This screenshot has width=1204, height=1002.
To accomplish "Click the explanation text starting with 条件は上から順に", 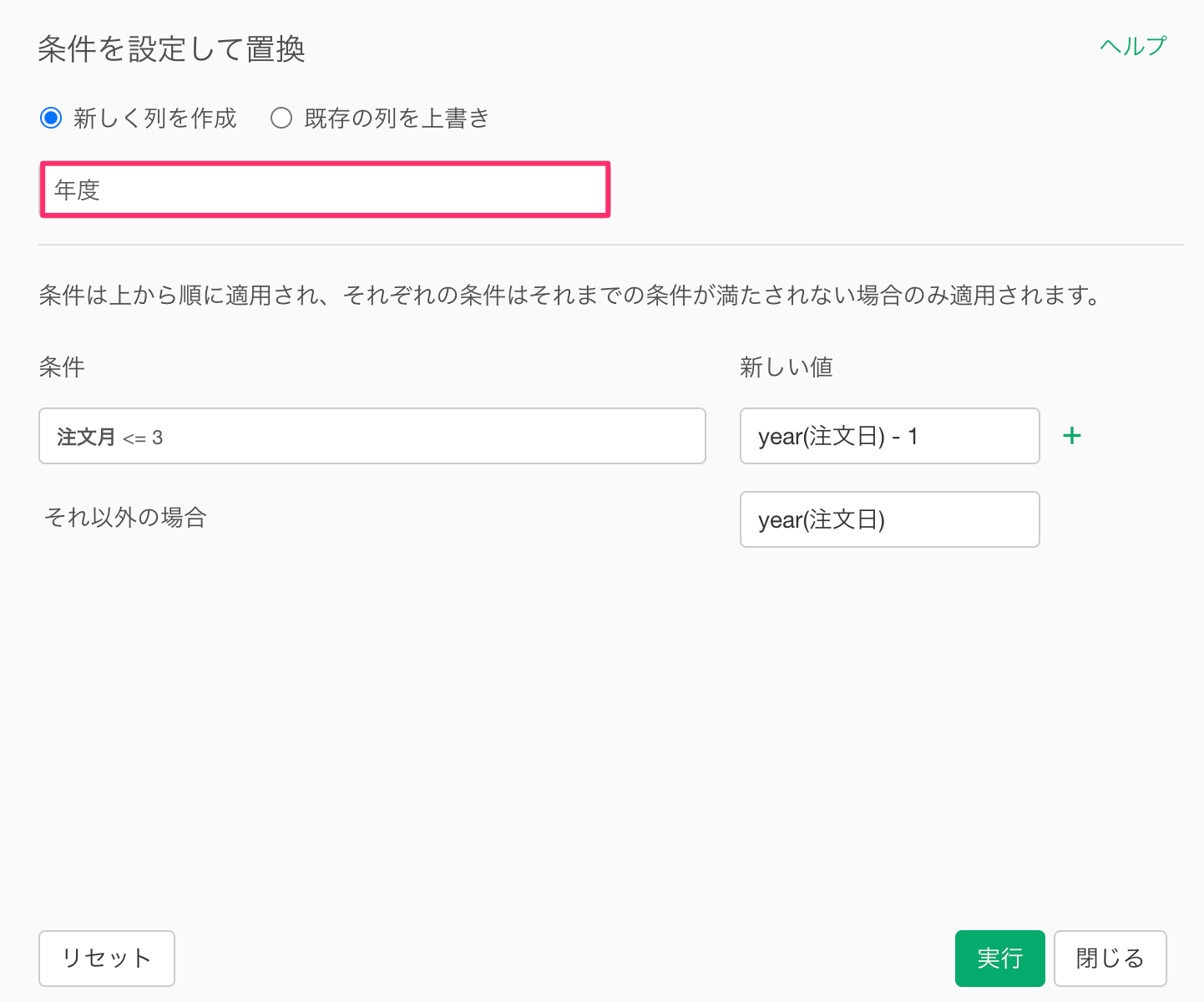I will click(569, 295).
